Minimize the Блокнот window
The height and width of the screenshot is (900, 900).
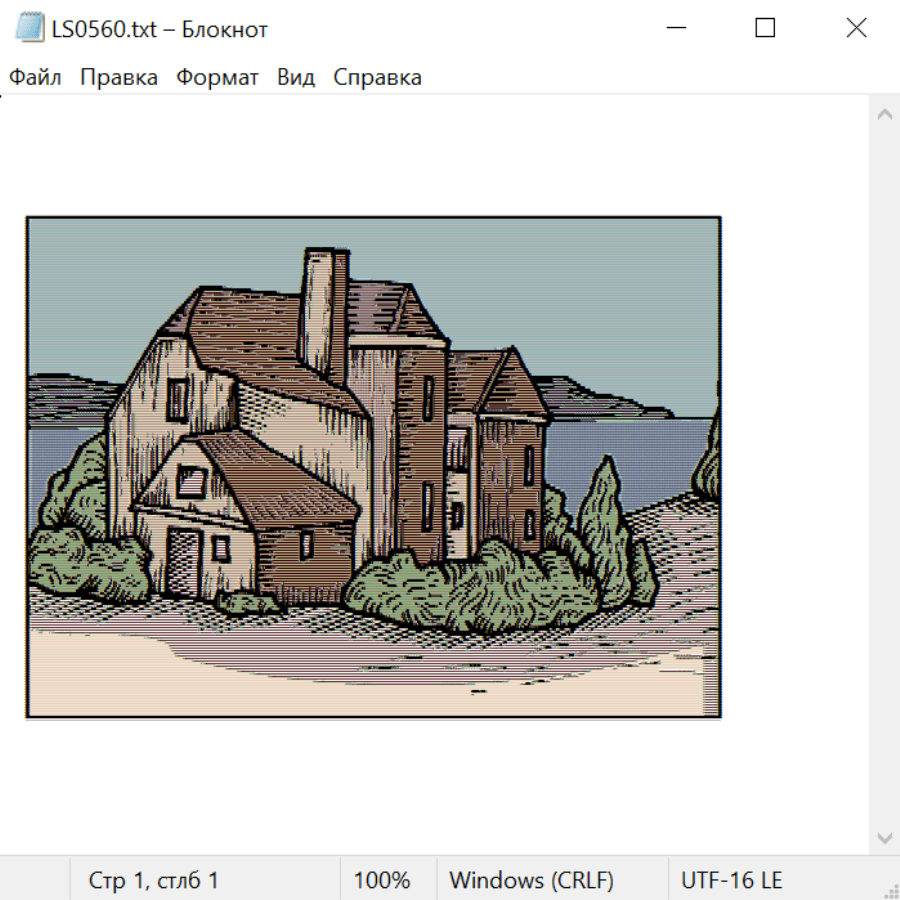click(675, 28)
